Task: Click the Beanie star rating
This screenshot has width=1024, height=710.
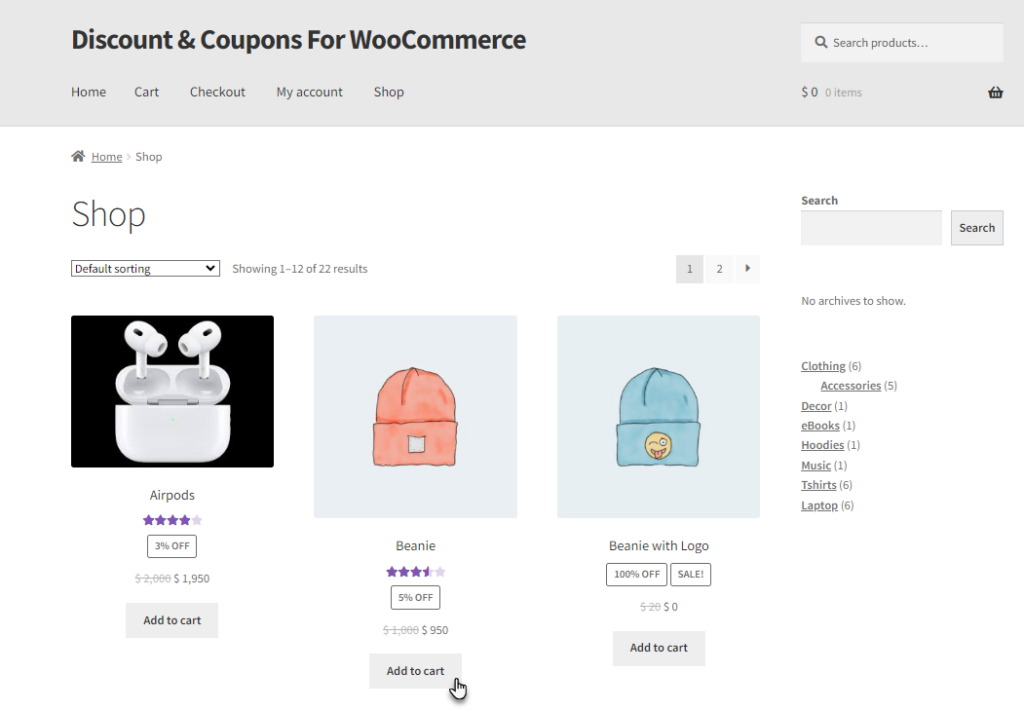Action: coord(415,572)
